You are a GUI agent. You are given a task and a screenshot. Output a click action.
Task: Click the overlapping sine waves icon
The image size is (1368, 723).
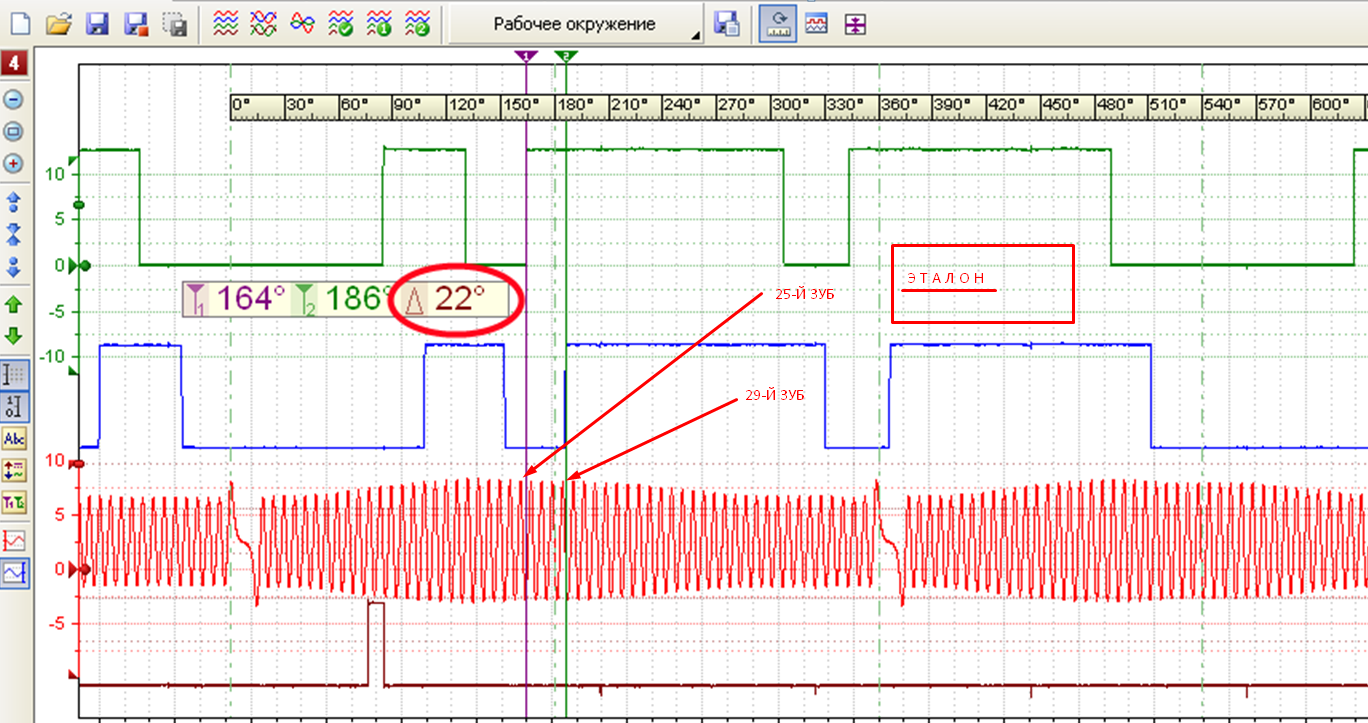pos(302,24)
